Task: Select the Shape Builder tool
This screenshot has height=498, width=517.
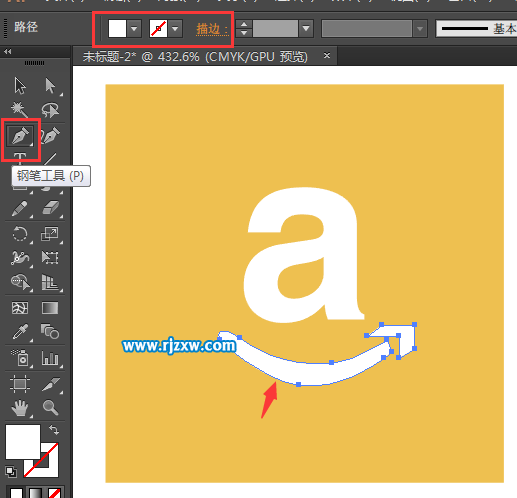Action: [x=20, y=283]
